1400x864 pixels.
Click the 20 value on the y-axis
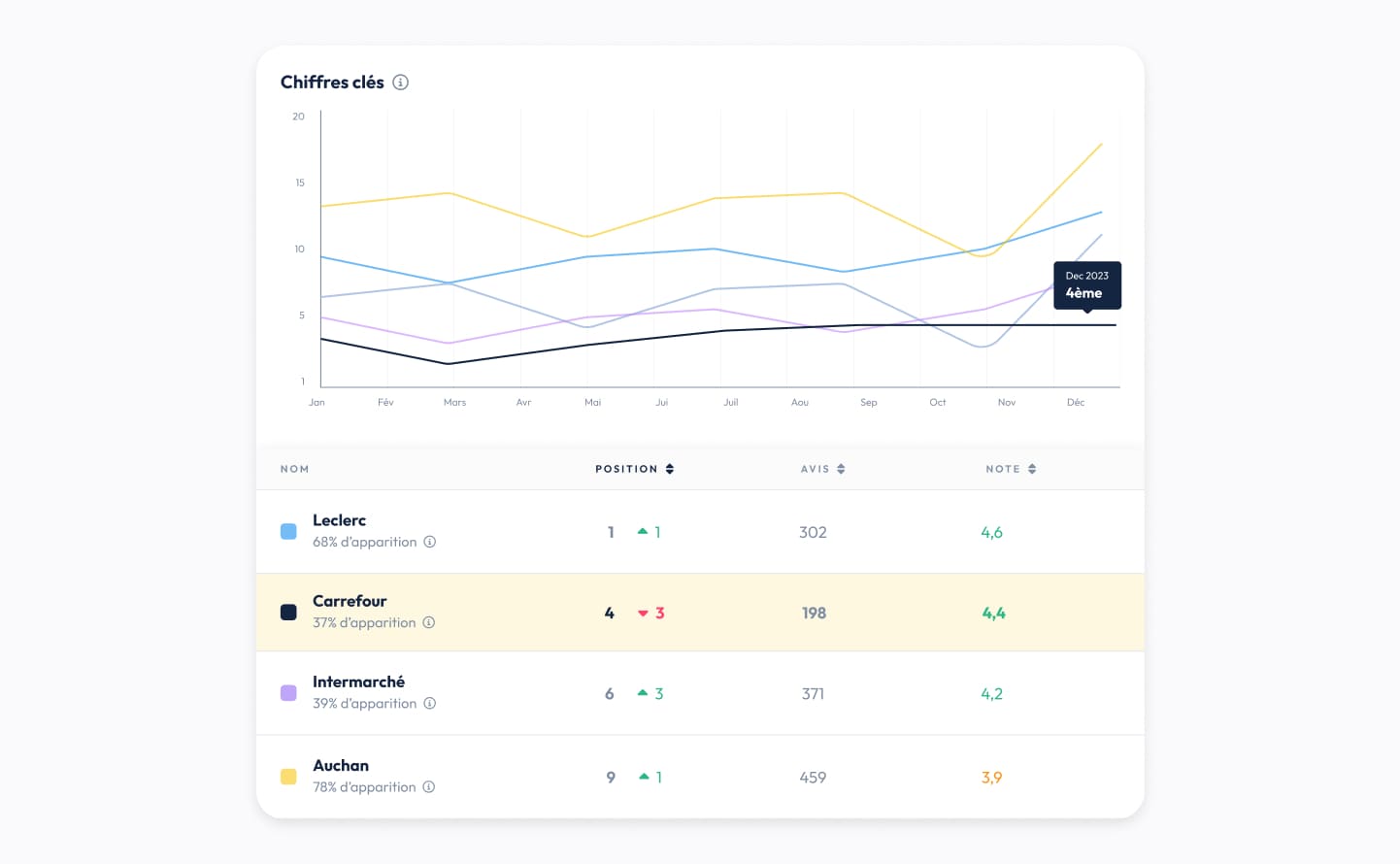tap(298, 116)
